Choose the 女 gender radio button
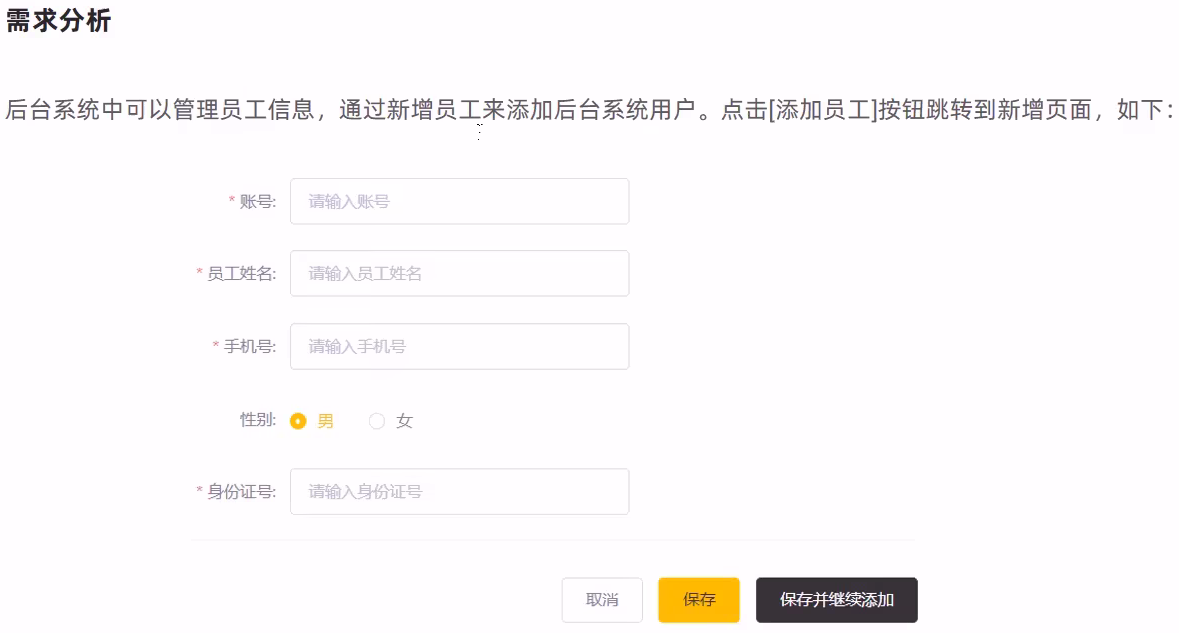 point(377,421)
